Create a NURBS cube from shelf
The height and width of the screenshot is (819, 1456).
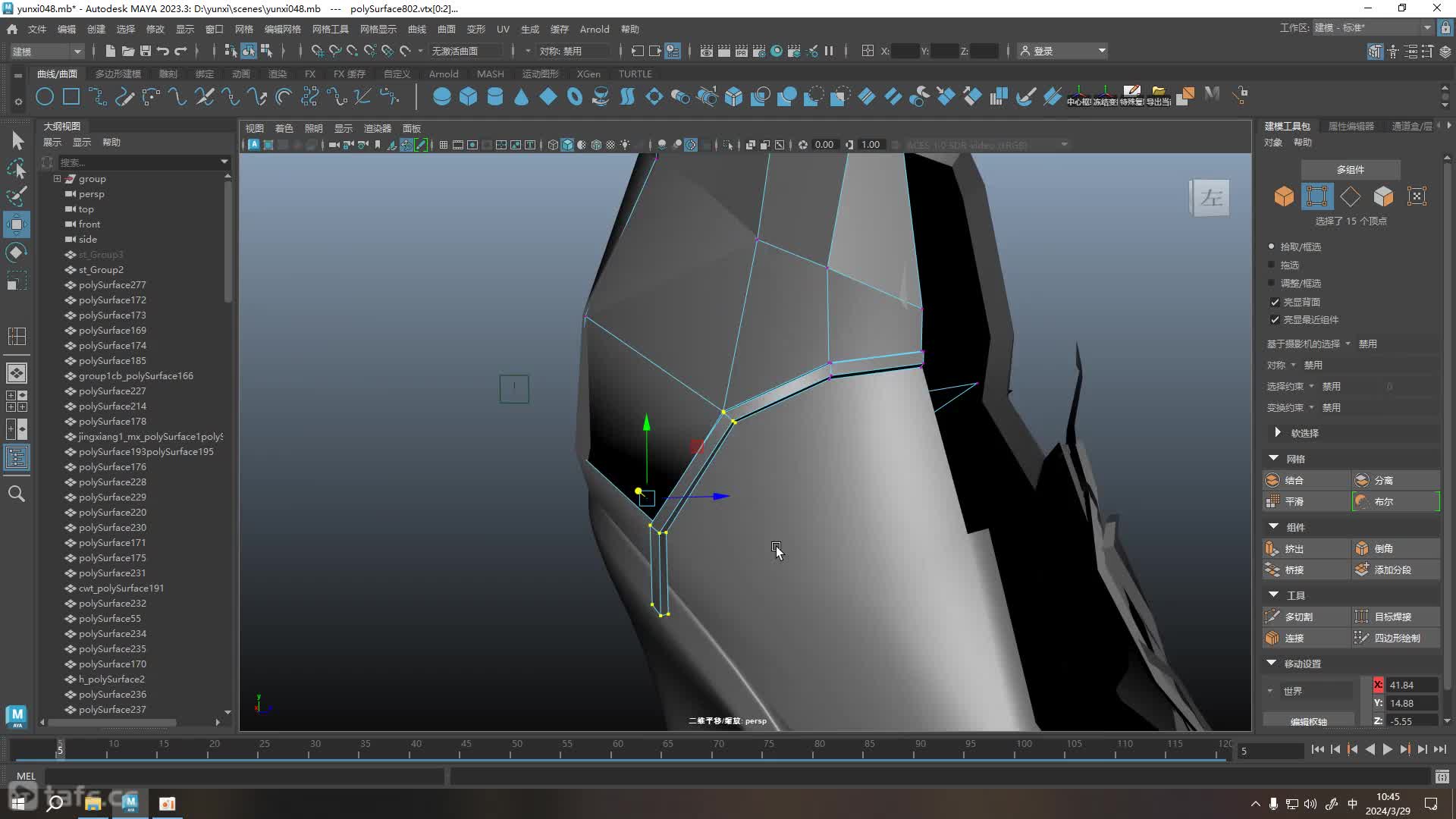(x=468, y=96)
